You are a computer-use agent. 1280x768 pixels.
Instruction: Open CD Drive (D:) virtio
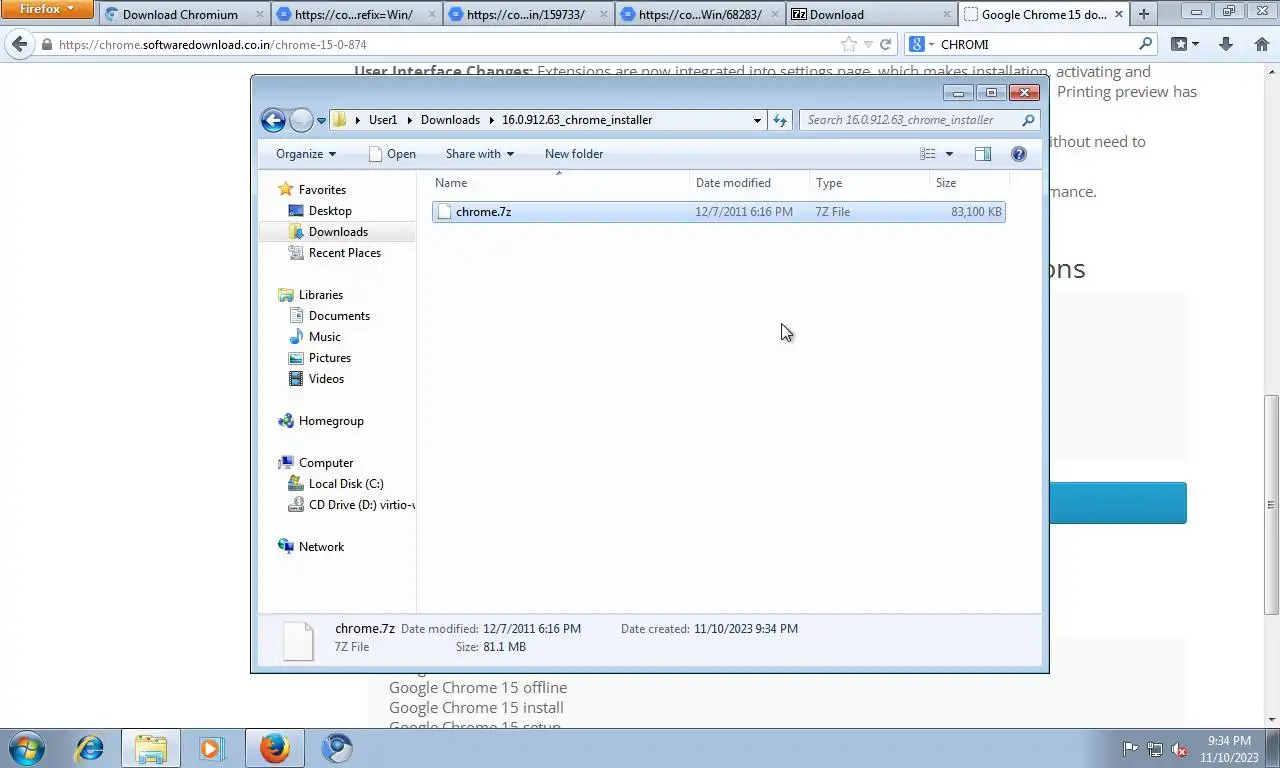[360, 505]
